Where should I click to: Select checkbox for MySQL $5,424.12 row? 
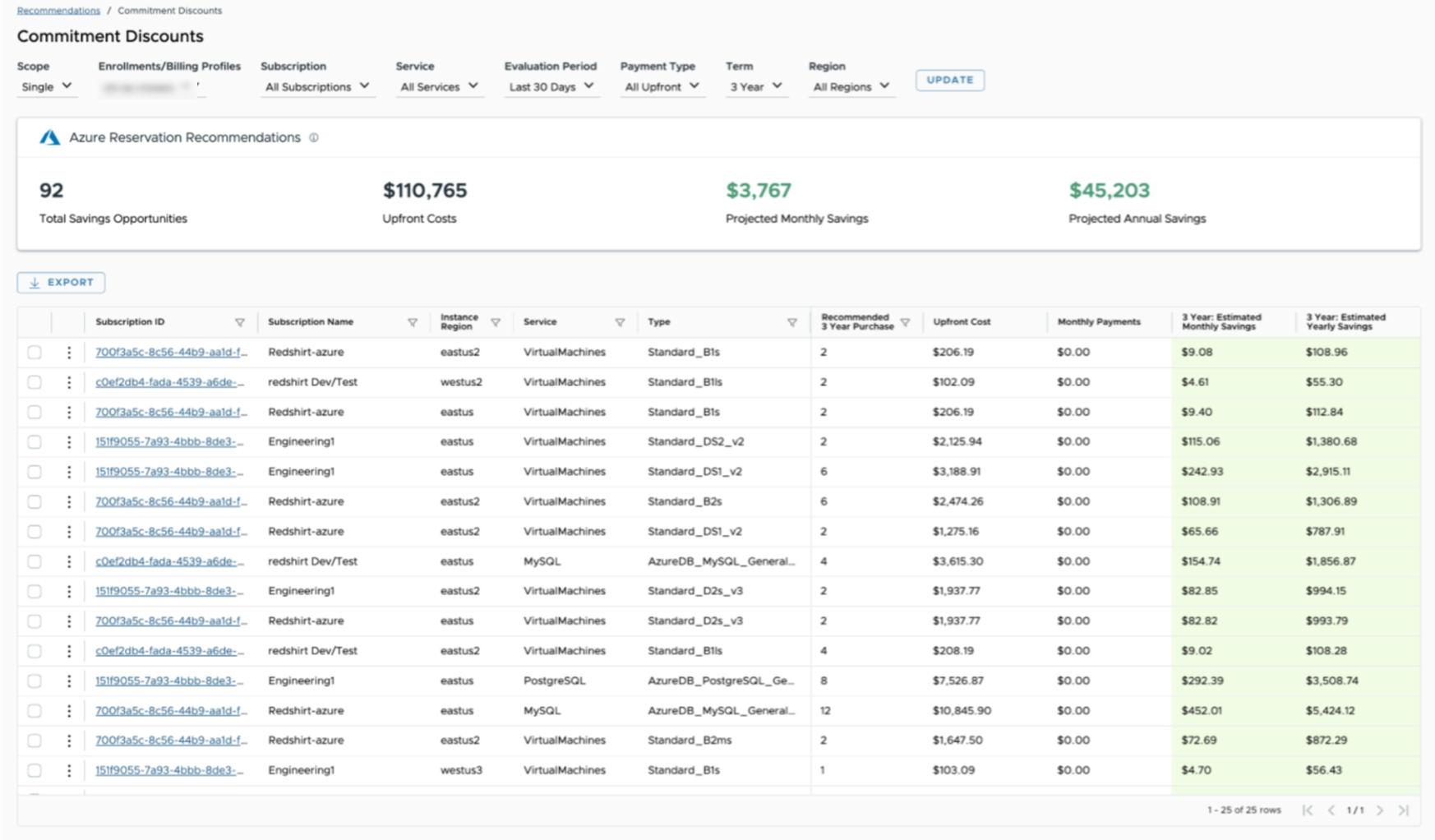(35, 711)
